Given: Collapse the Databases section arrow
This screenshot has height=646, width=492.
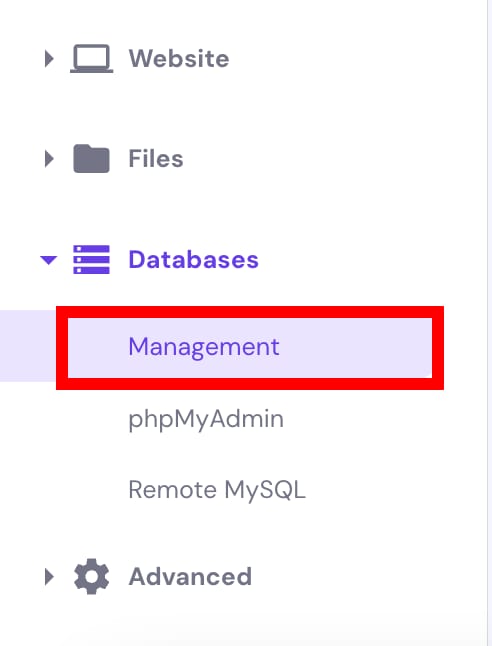Looking at the screenshot, I should 49,260.
